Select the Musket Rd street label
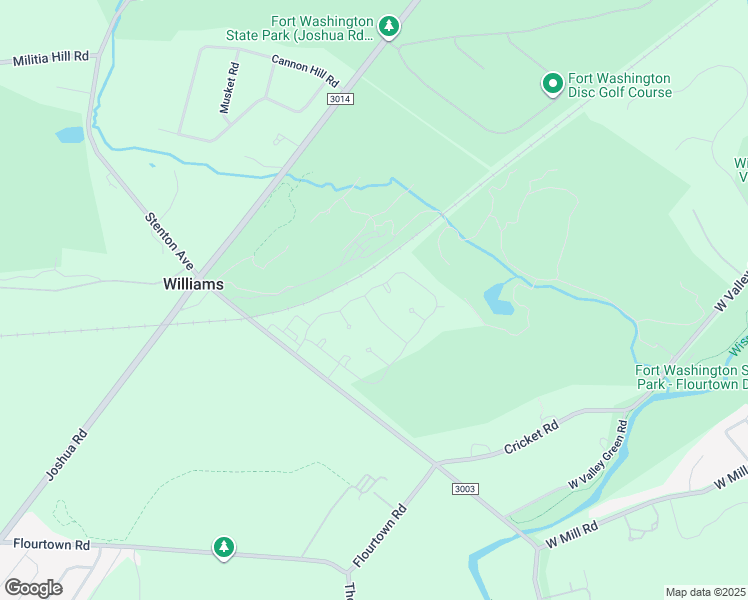Image resolution: width=748 pixels, height=600 pixels. click(229, 88)
